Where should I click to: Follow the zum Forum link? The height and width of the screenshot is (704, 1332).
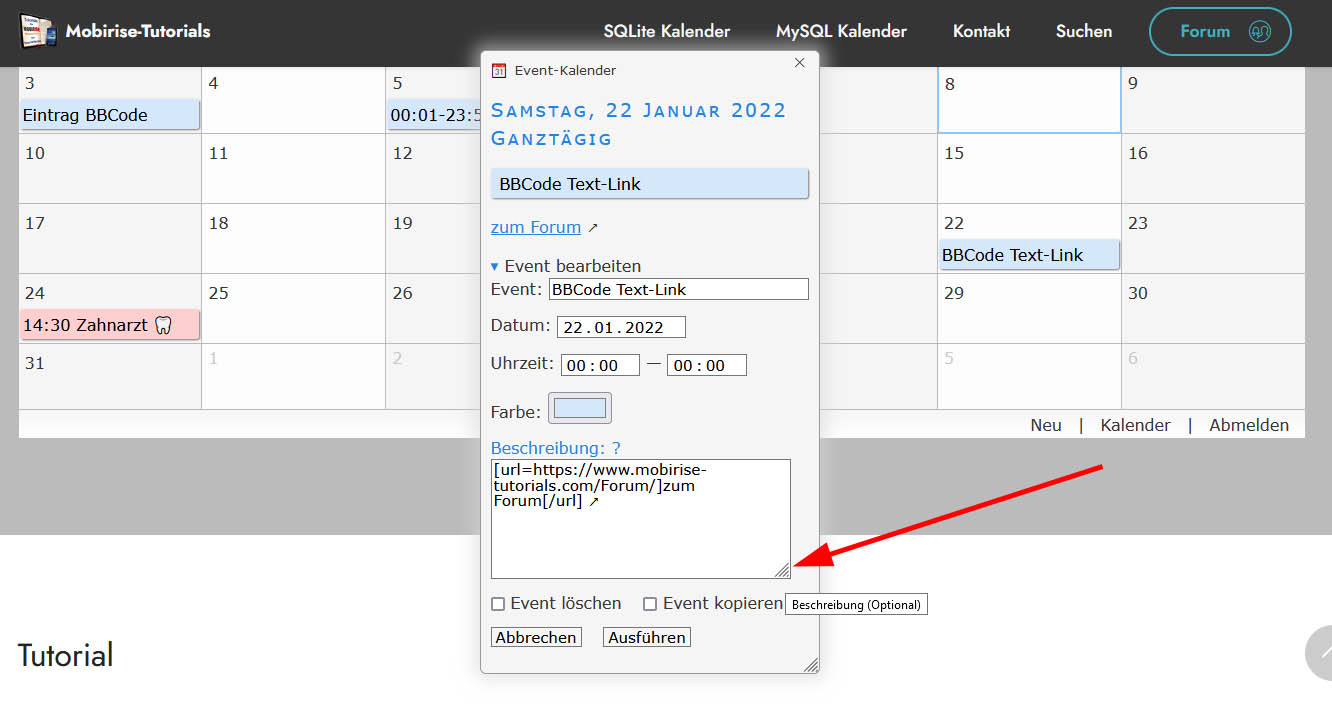click(535, 227)
